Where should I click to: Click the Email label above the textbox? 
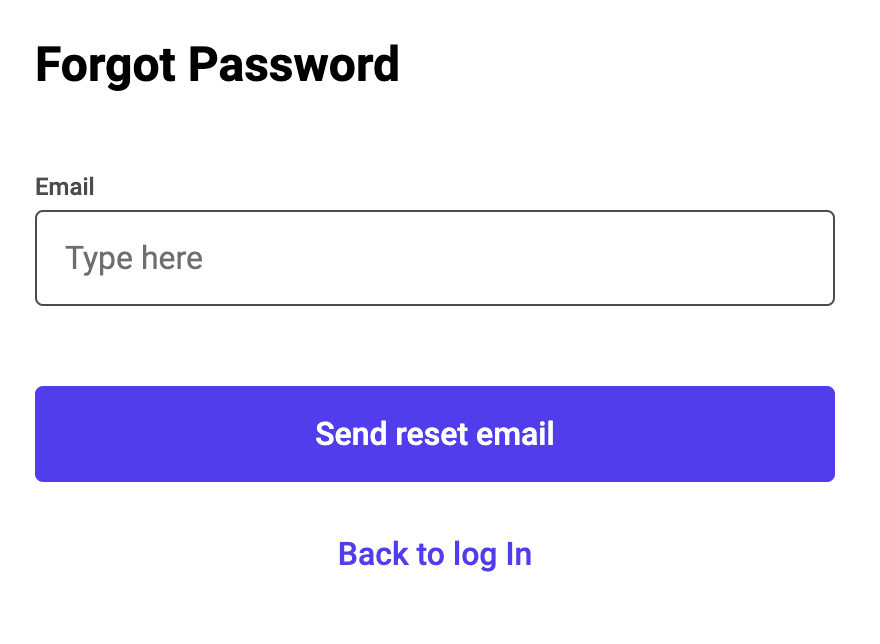65,187
